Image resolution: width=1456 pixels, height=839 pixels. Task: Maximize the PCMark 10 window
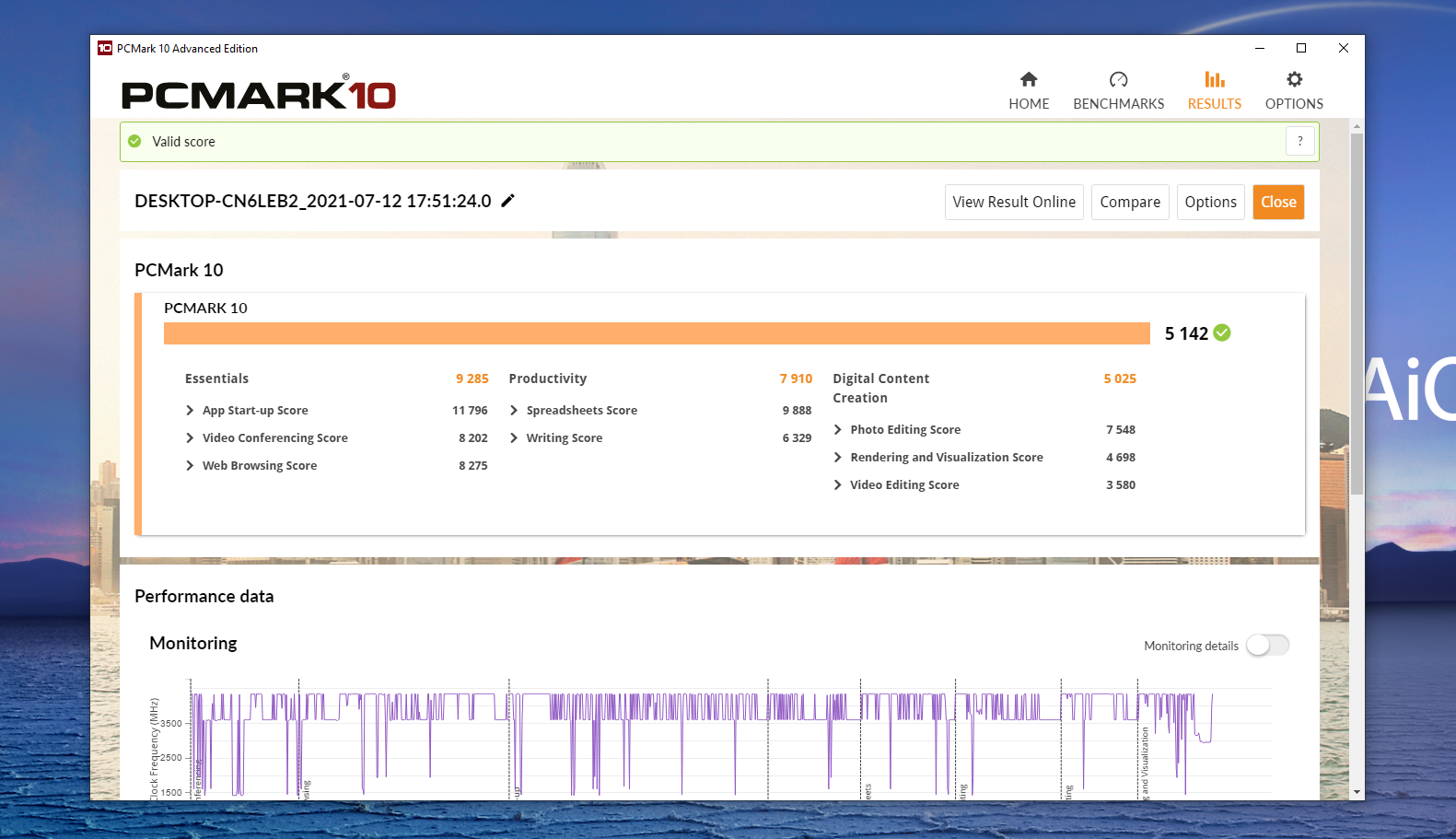(1301, 48)
